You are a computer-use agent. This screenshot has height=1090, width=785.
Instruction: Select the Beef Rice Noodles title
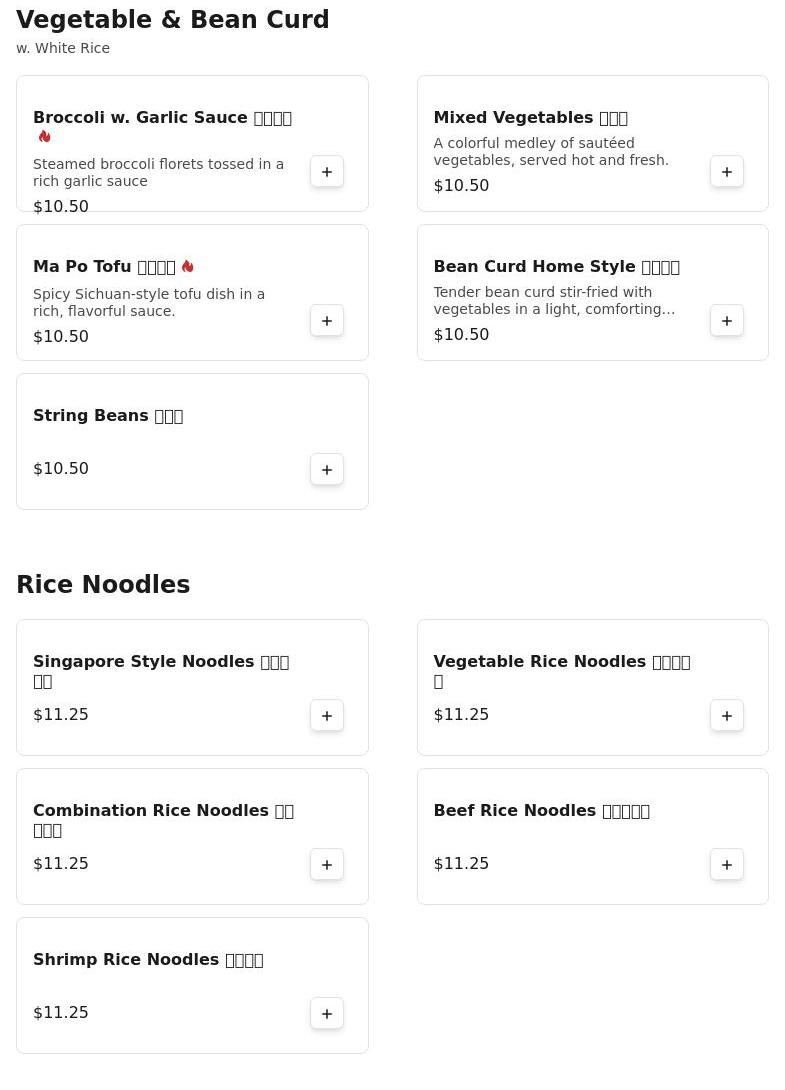541,811
